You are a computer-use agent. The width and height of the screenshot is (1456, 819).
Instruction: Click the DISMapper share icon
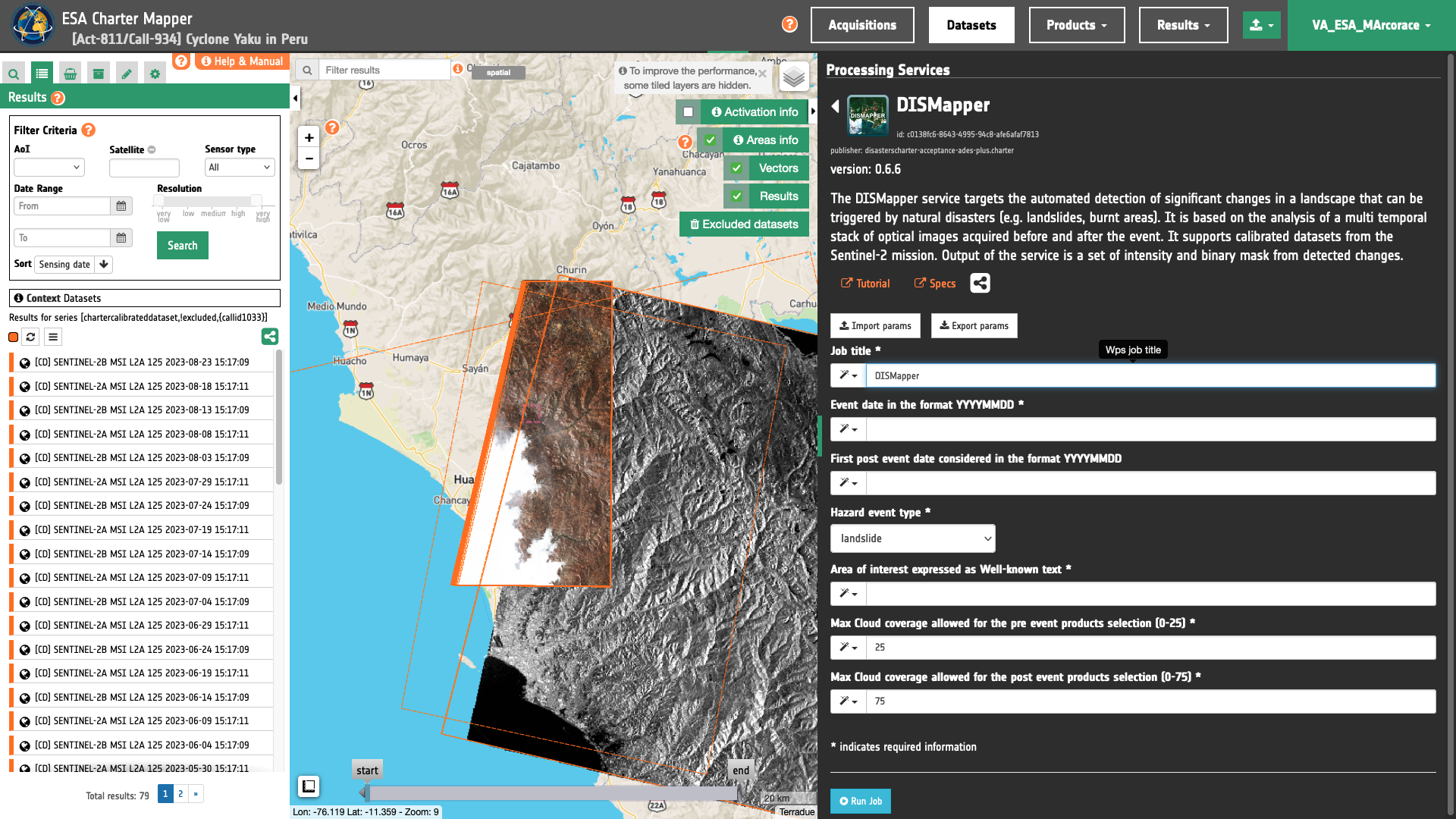point(980,283)
